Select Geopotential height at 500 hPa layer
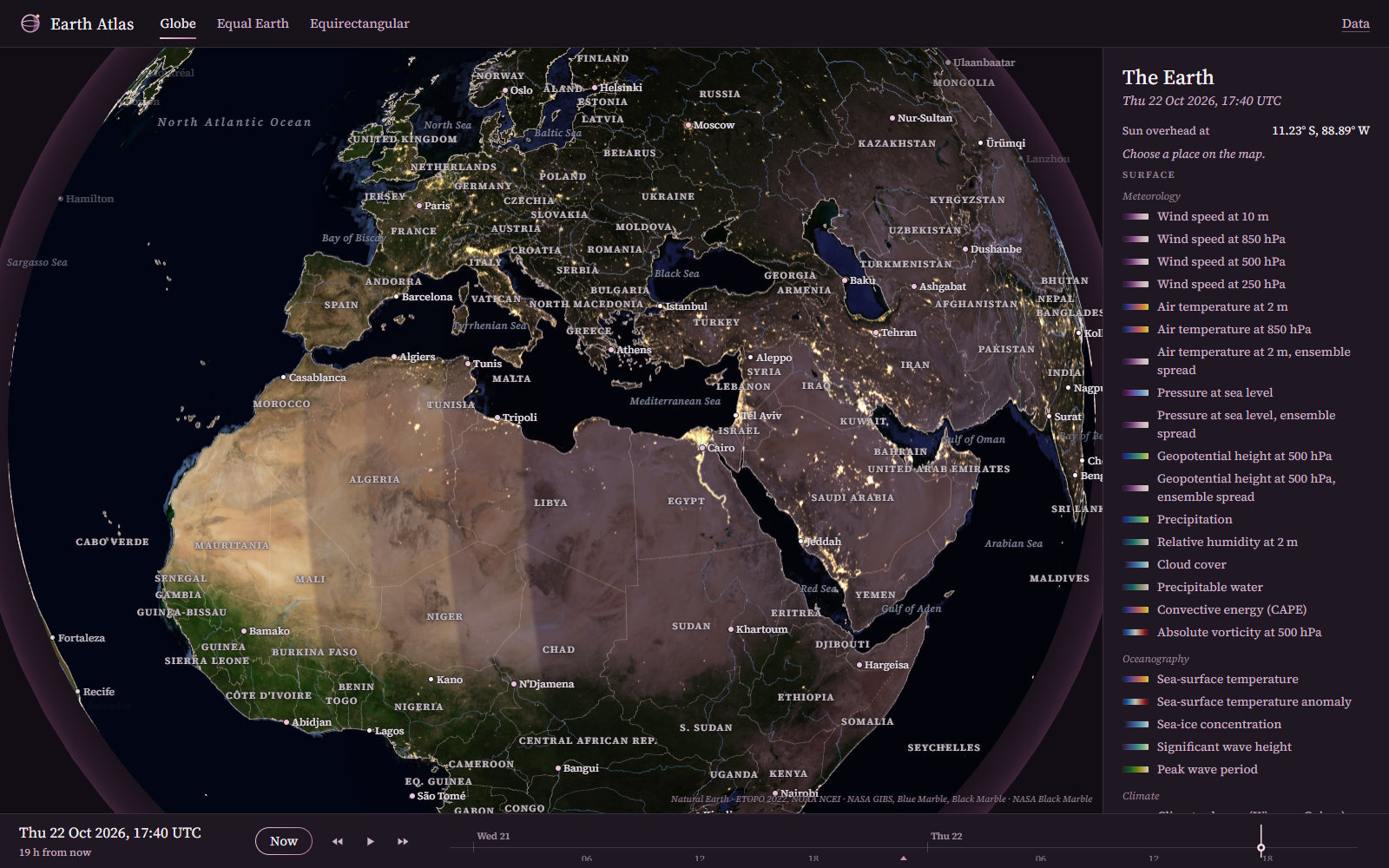This screenshot has width=1389, height=868. [1246, 456]
